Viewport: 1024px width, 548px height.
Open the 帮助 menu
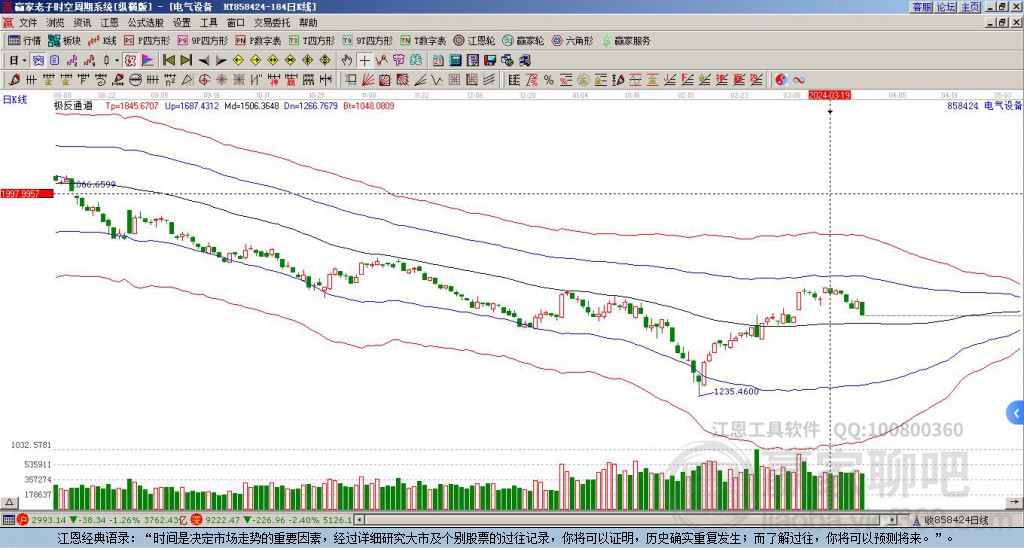coord(308,23)
